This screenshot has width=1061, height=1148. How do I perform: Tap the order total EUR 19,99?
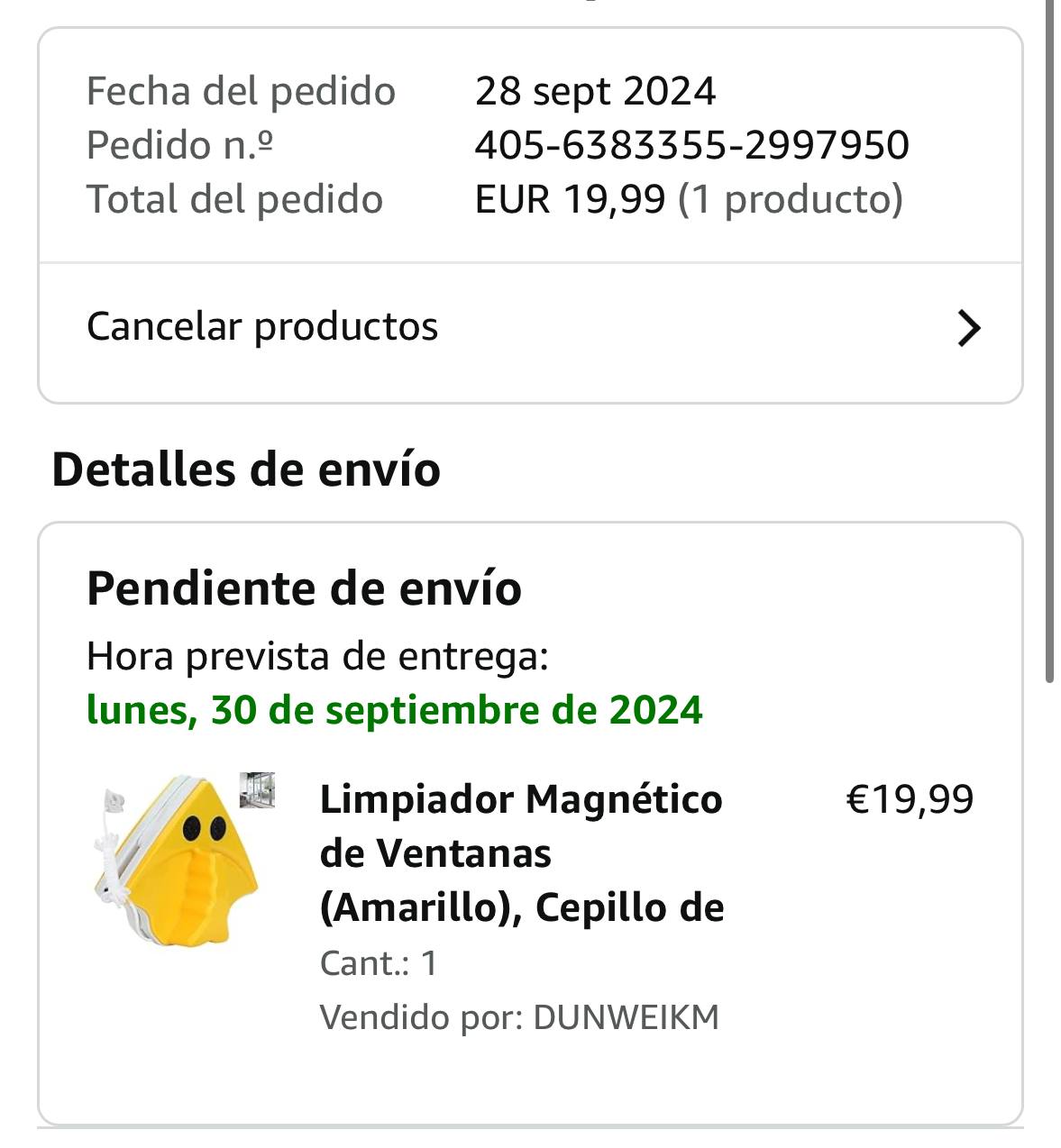[570, 199]
